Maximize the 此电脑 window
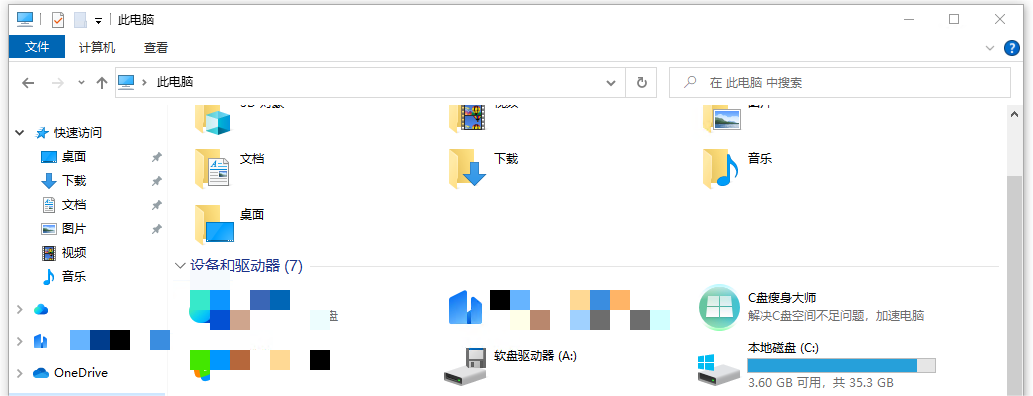Viewport: 1033px width, 396px height. pos(954,20)
